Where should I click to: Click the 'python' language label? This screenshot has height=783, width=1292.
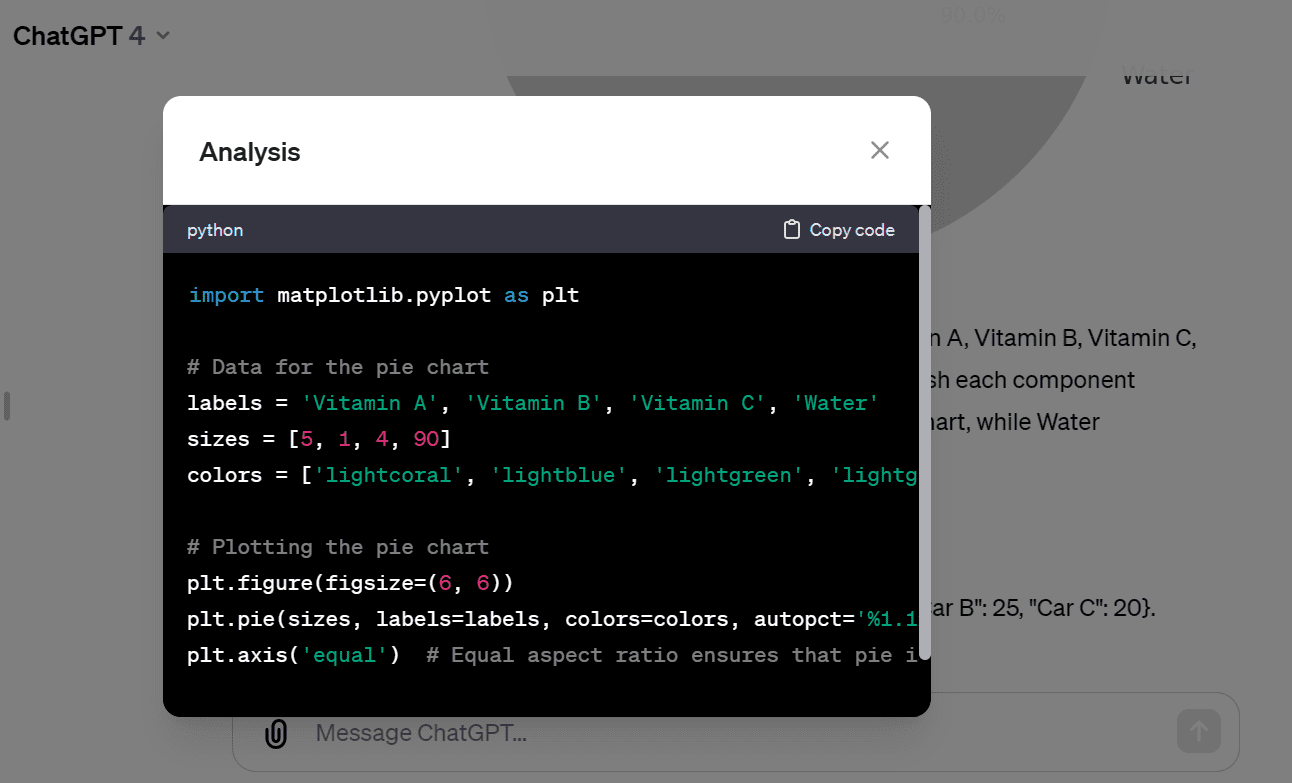click(x=215, y=230)
